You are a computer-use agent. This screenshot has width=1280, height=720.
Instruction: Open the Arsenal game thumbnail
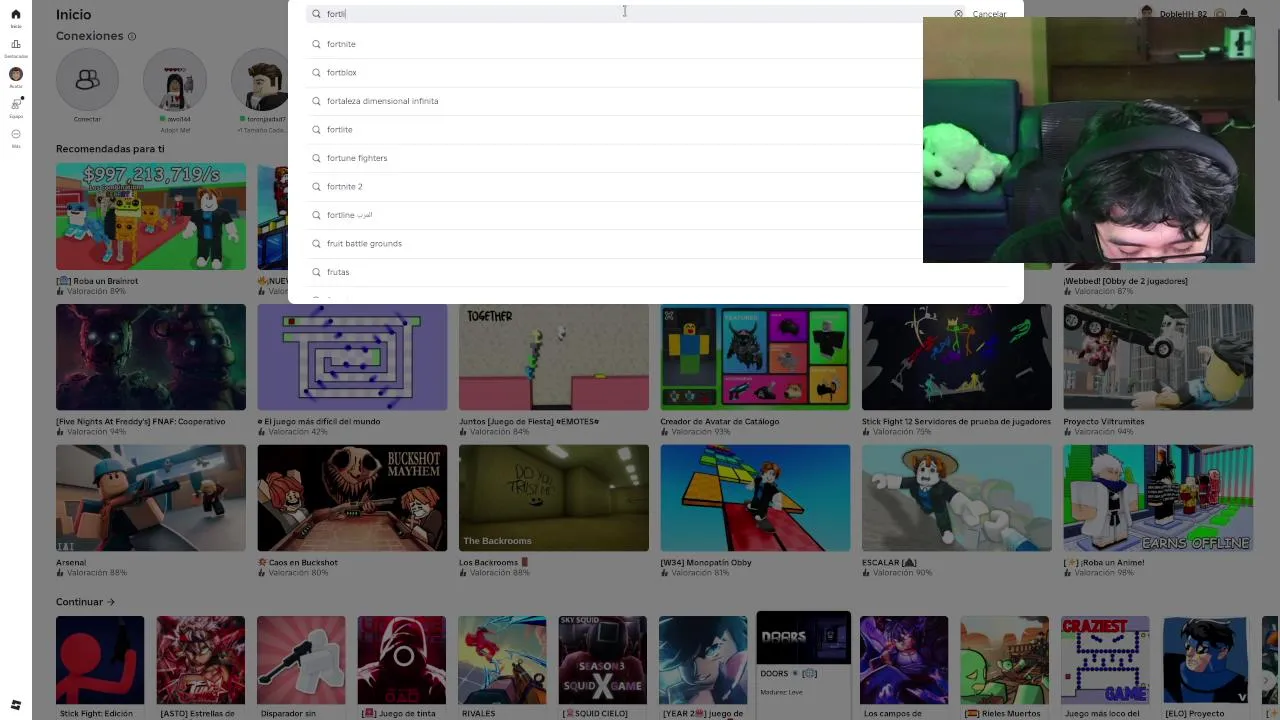(x=151, y=498)
